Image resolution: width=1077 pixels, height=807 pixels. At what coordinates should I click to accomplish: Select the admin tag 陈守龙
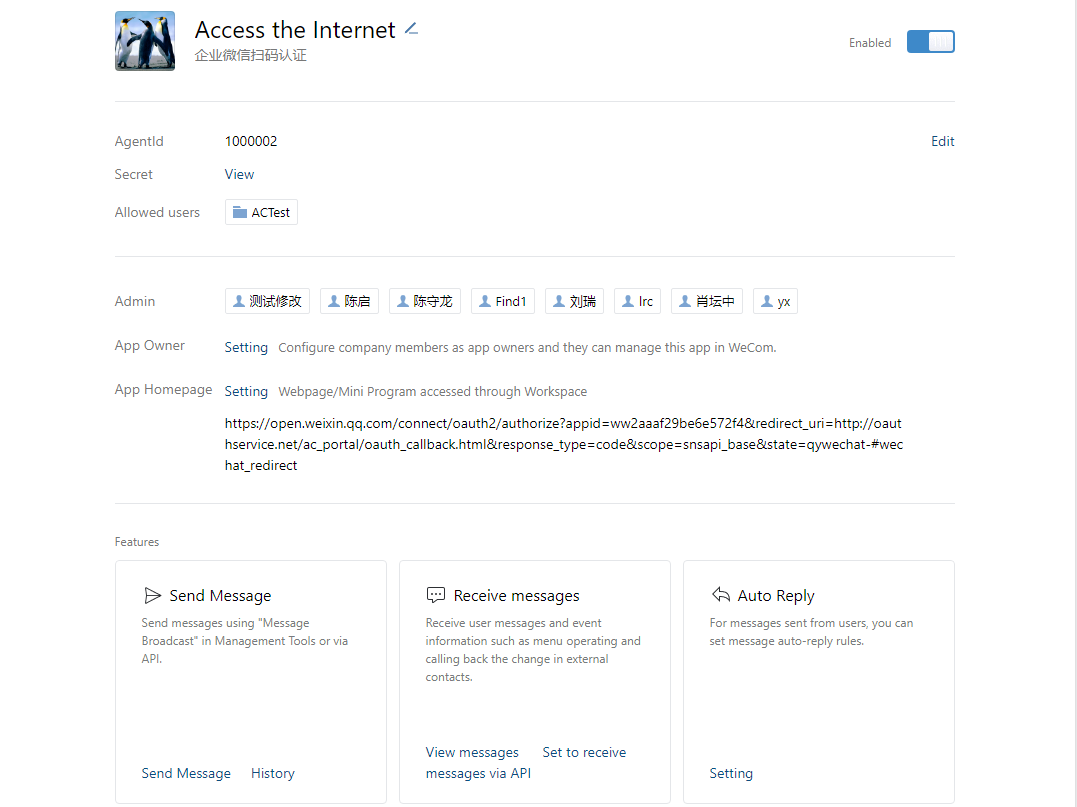425,301
